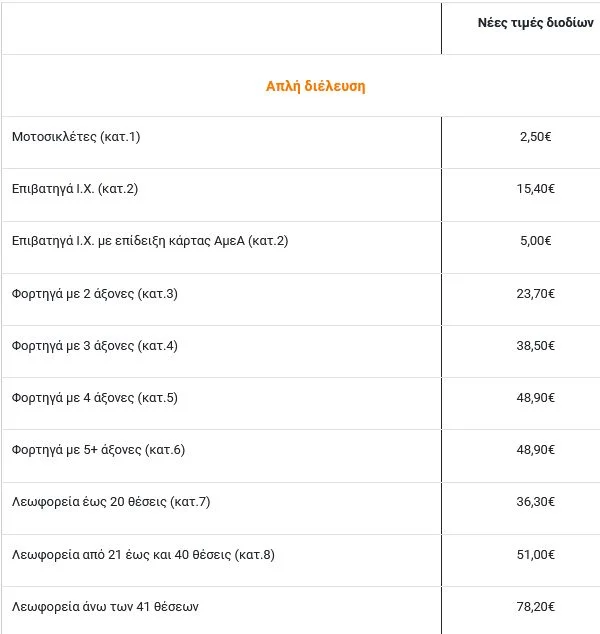Select the 48,90€ price for κατ.6 trucks
Screen dimensions: 600x634
(x=535, y=450)
